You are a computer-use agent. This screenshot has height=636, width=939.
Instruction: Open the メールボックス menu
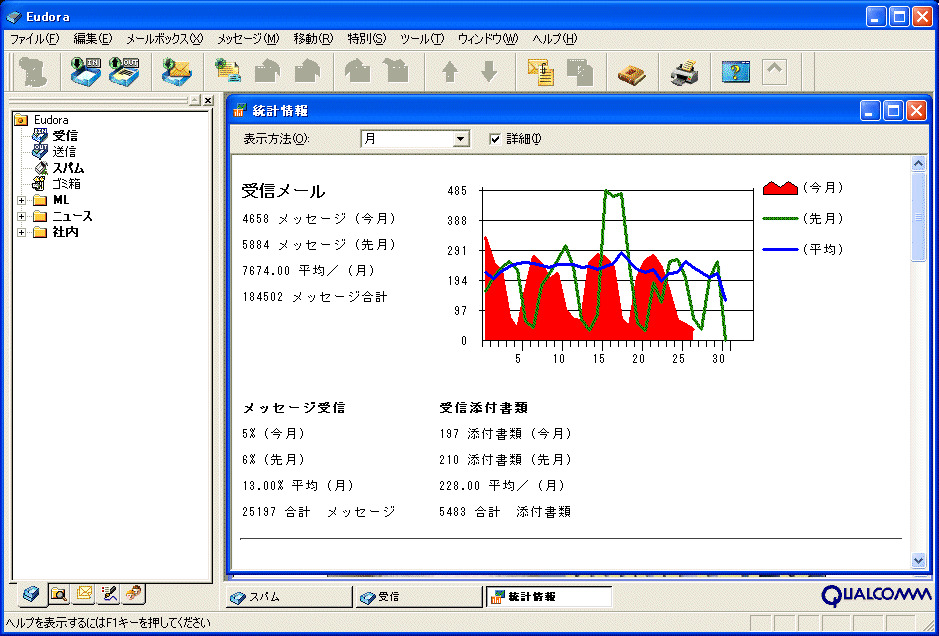coord(164,39)
